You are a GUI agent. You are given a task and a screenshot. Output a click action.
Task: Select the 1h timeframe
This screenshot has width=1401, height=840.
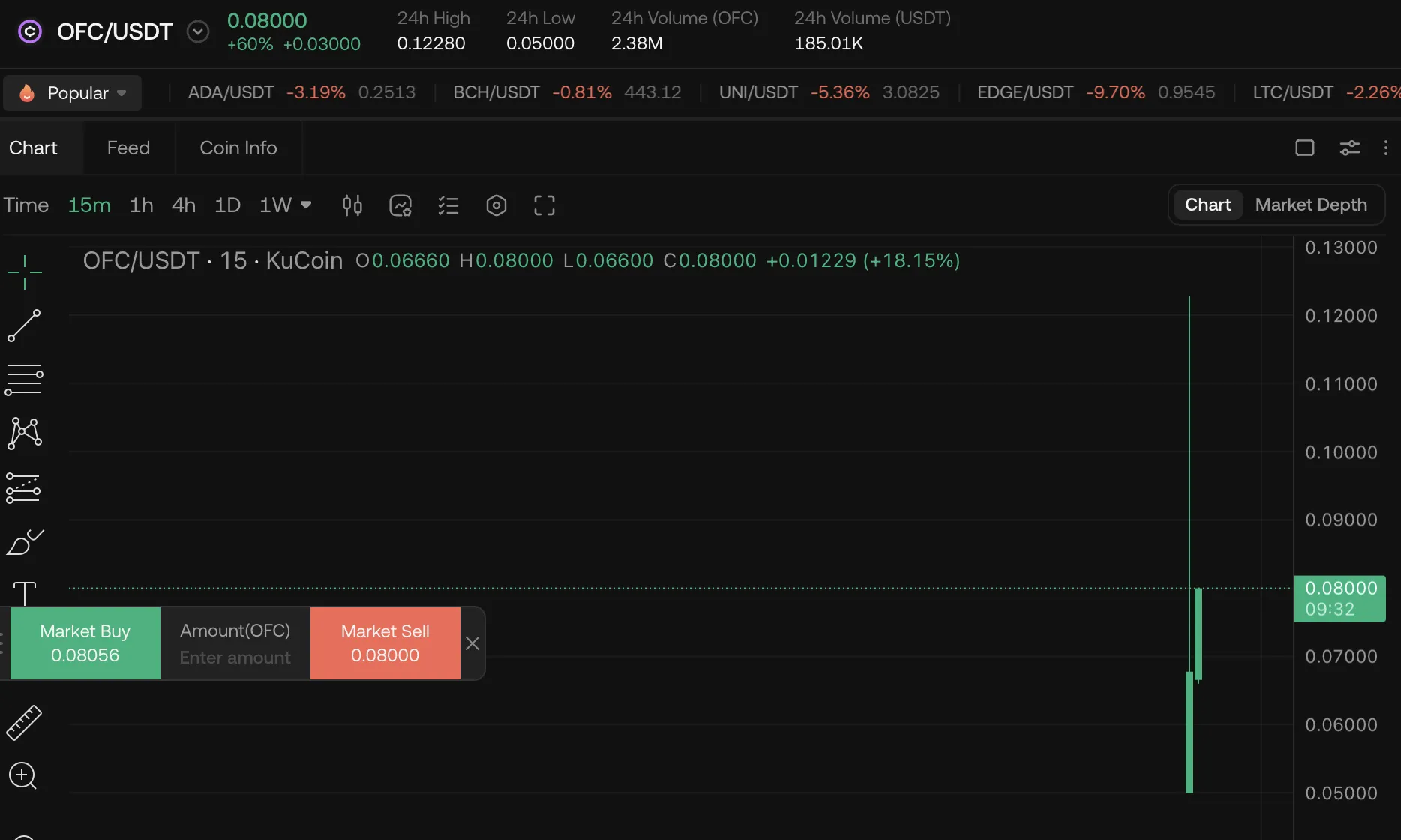[141, 205]
